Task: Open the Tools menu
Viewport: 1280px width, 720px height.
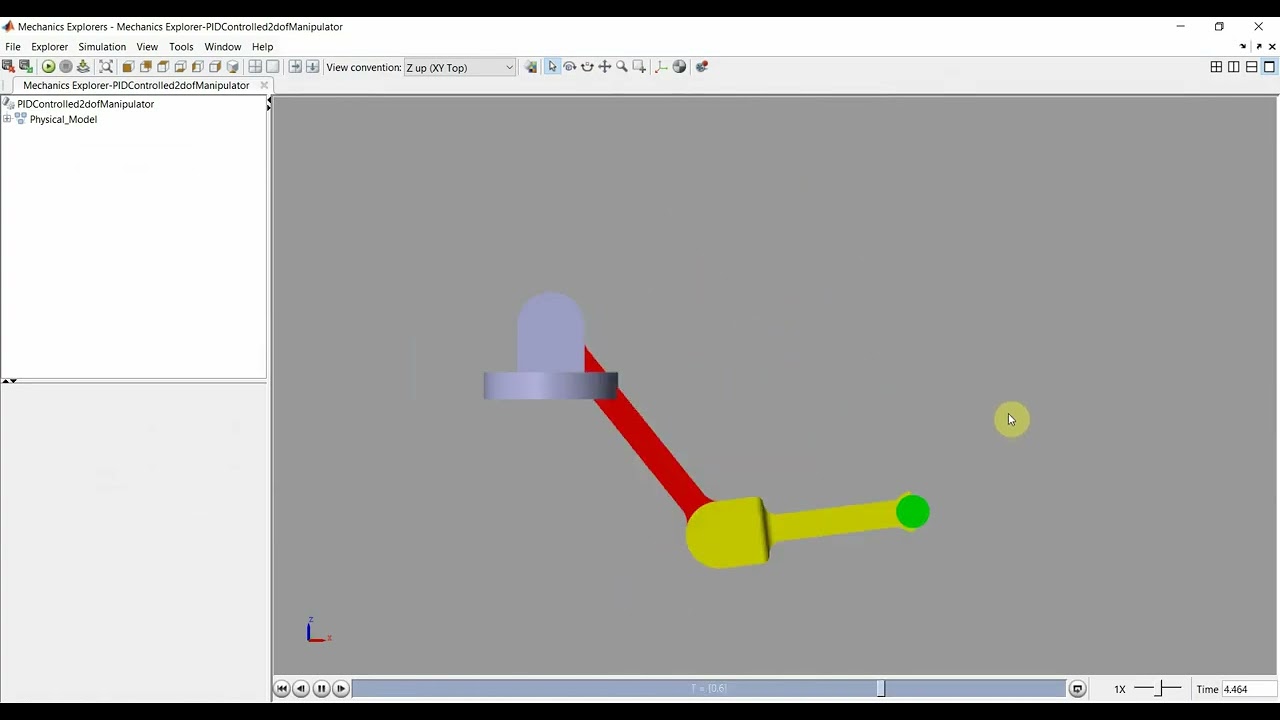Action: tap(181, 47)
